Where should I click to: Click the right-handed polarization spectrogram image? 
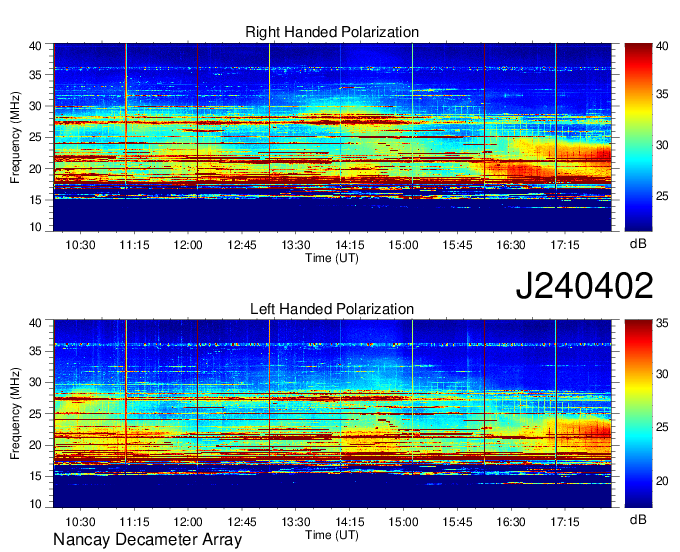(x=332, y=137)
